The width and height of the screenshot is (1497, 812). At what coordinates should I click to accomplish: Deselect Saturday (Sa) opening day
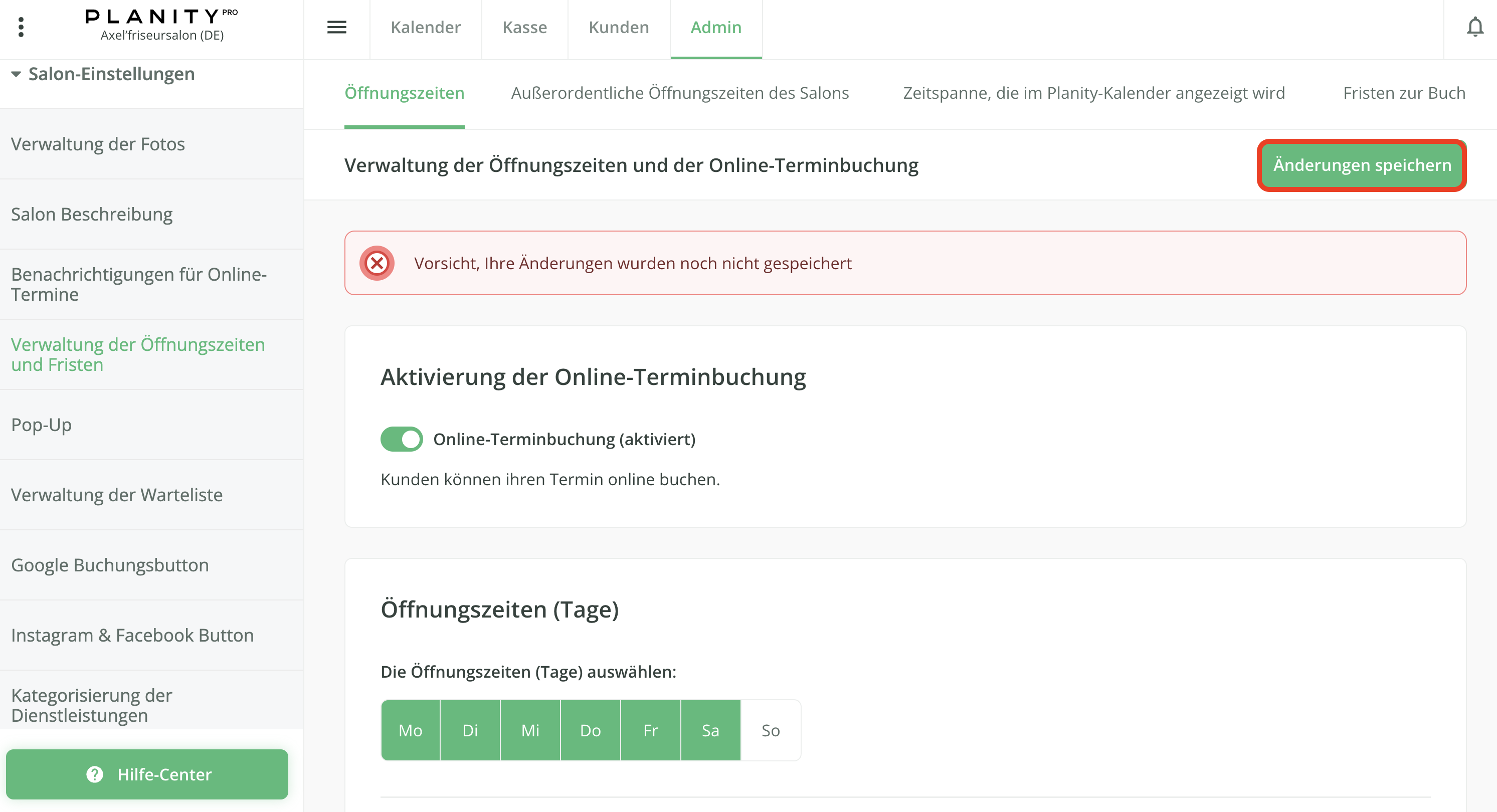[x=710, y=730]
